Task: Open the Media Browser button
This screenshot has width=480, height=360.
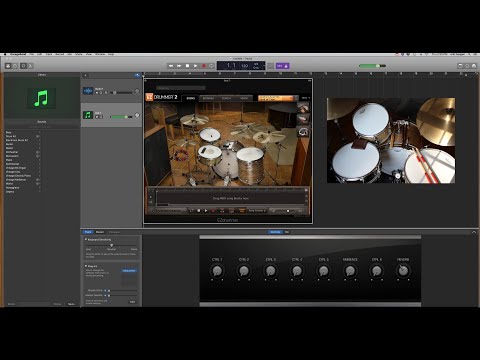Action: click(474, 66)
